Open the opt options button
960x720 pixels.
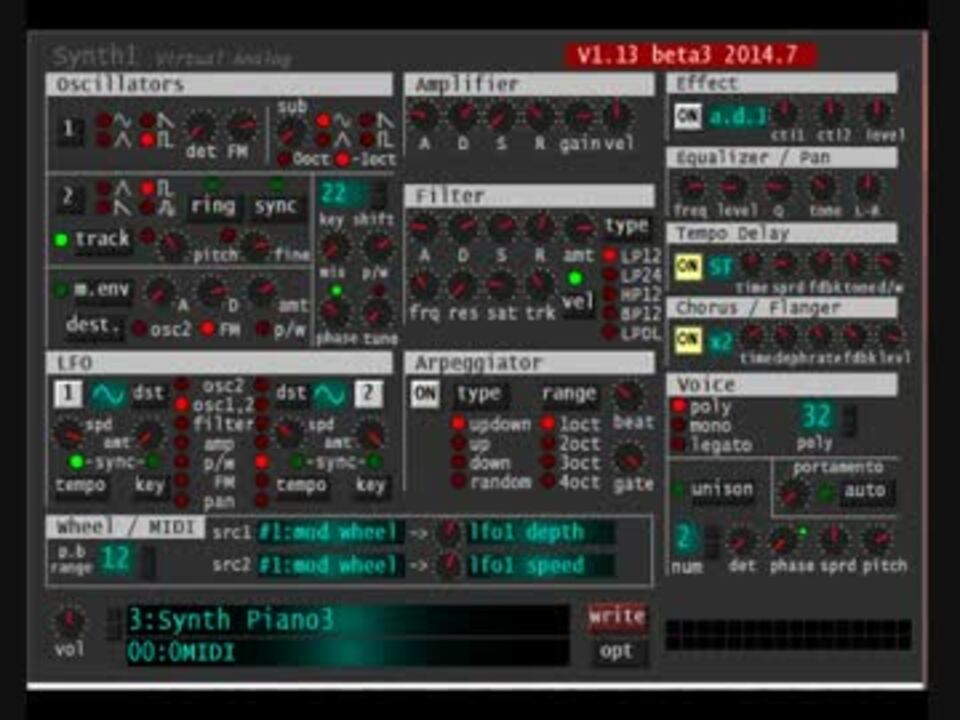(617, 651)
